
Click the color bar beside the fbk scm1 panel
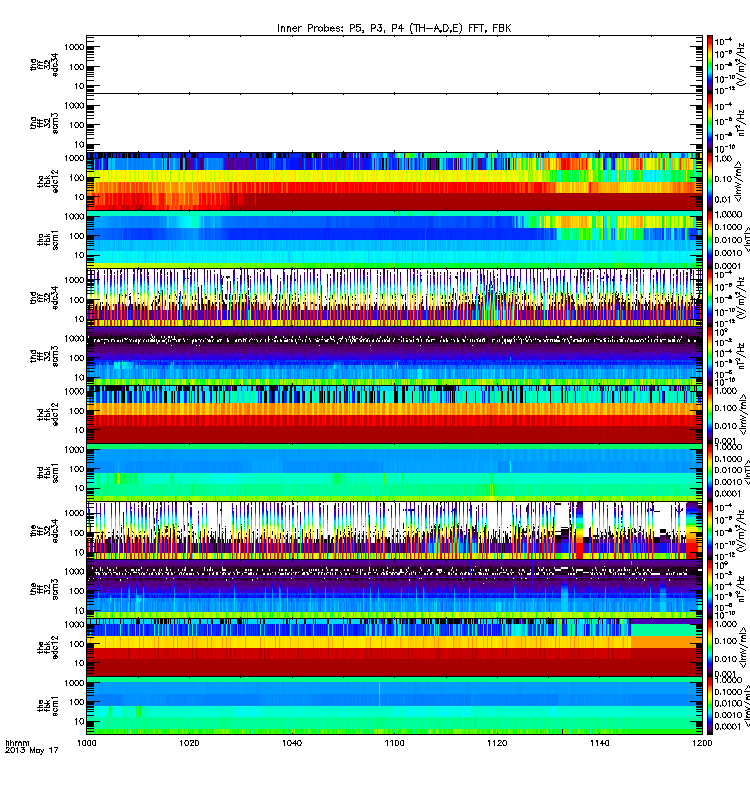click(x=710, y=706)
